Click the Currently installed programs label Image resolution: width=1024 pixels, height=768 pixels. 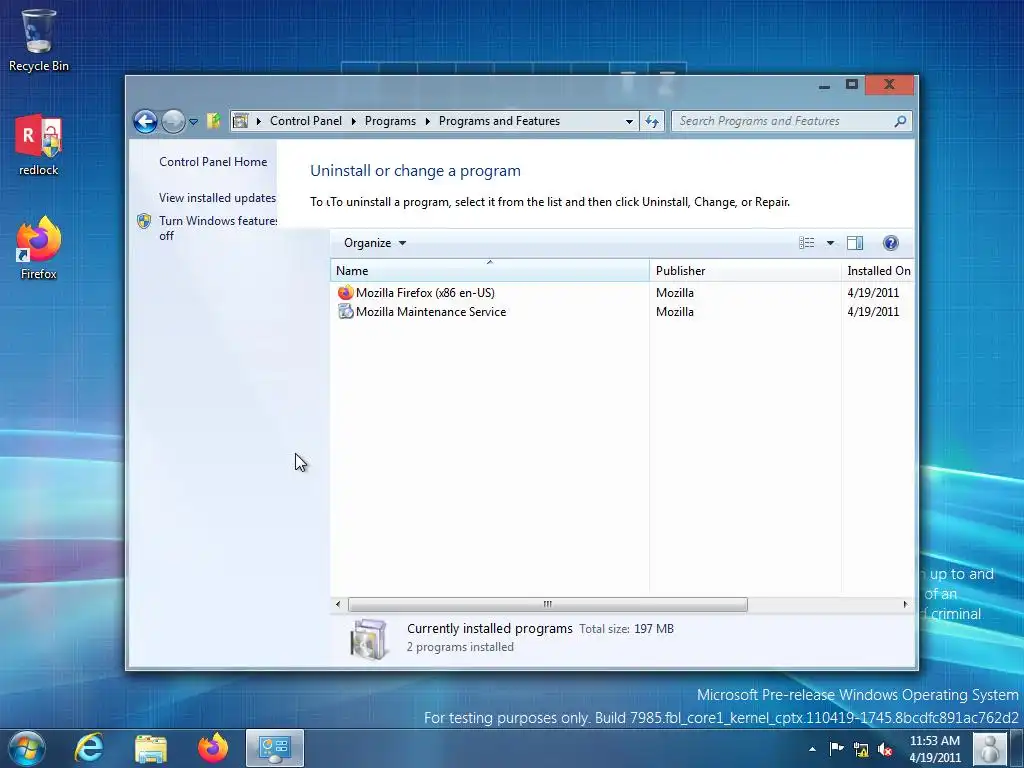click(x=490, y=628)
